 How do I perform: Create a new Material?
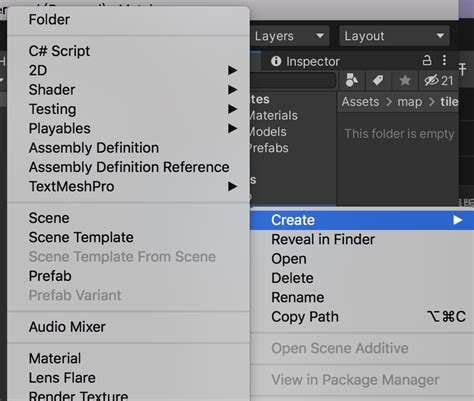(x=128, y=358)
